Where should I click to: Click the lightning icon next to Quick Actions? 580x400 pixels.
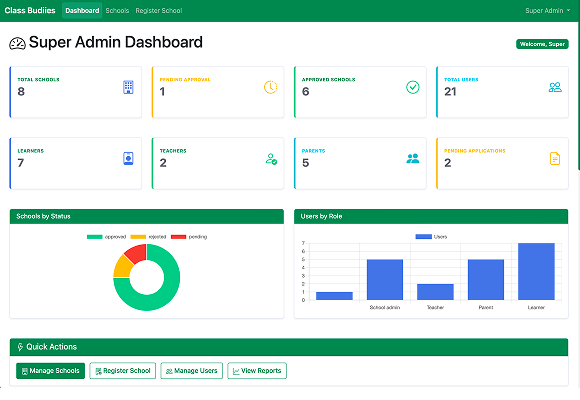(20, 347)
